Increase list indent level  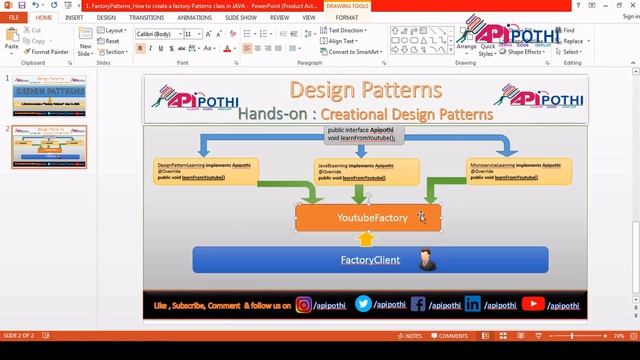pyautogui.click(x=294, y=34)
